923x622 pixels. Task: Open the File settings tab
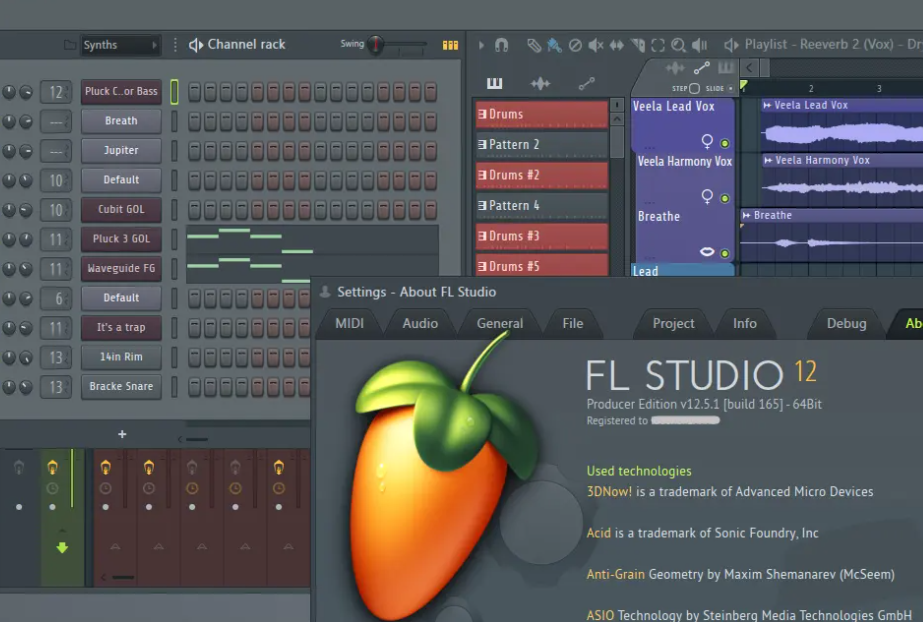click(573, 324)
